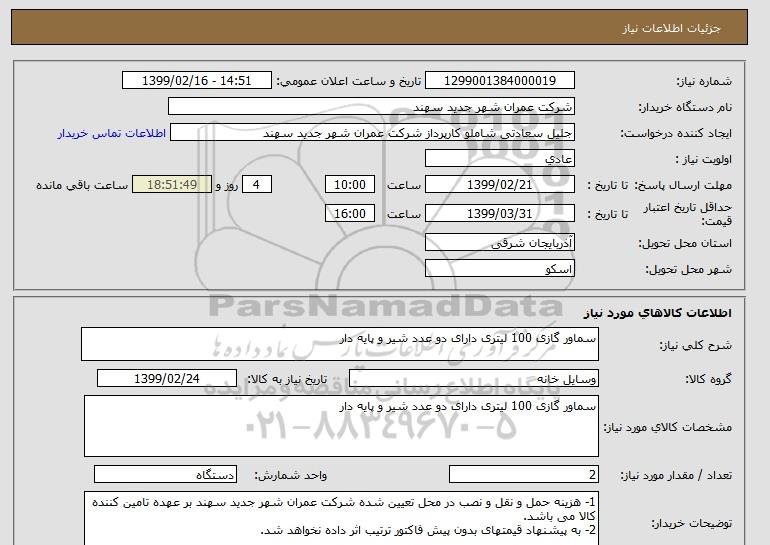Select the price validity date 1399/03/31
The image size is (770, 545).
(499, 214)
